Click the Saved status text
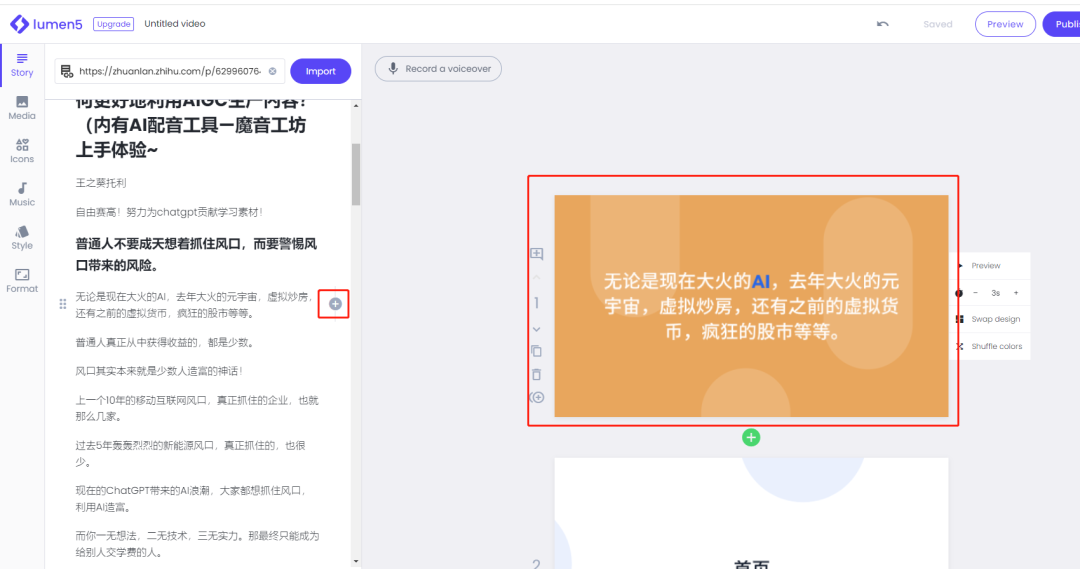Image resolution: width=1080 pixels, height=569 pixels. 937,24
